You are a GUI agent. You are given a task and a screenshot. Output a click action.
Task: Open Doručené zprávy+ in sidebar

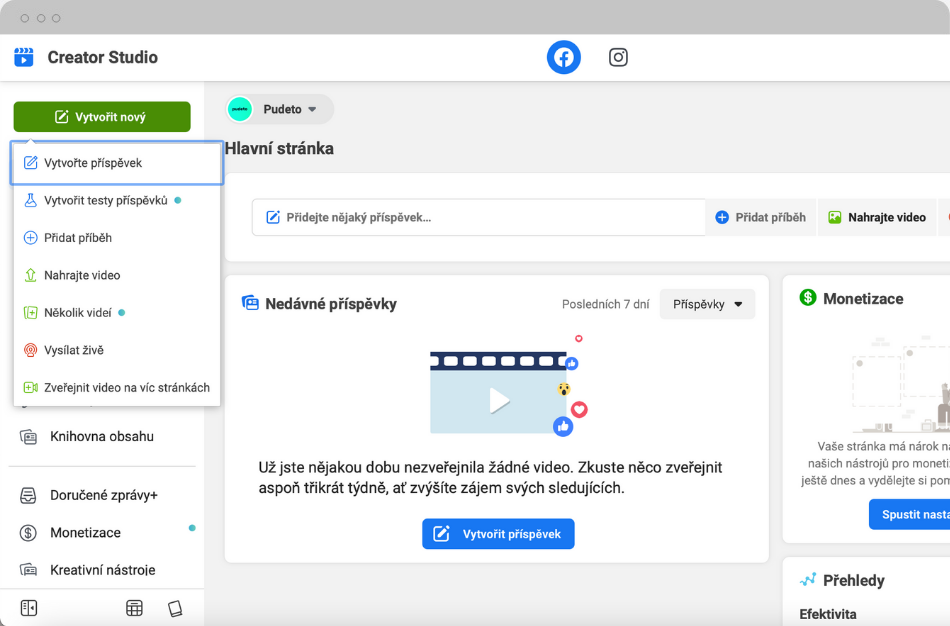click(102, 495)
